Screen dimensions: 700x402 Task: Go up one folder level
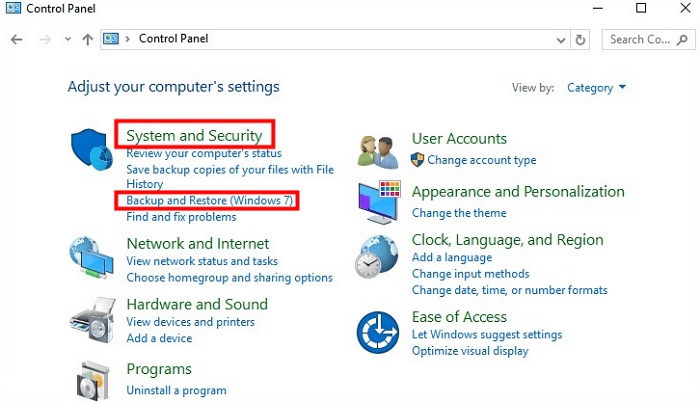pos(88,40)
